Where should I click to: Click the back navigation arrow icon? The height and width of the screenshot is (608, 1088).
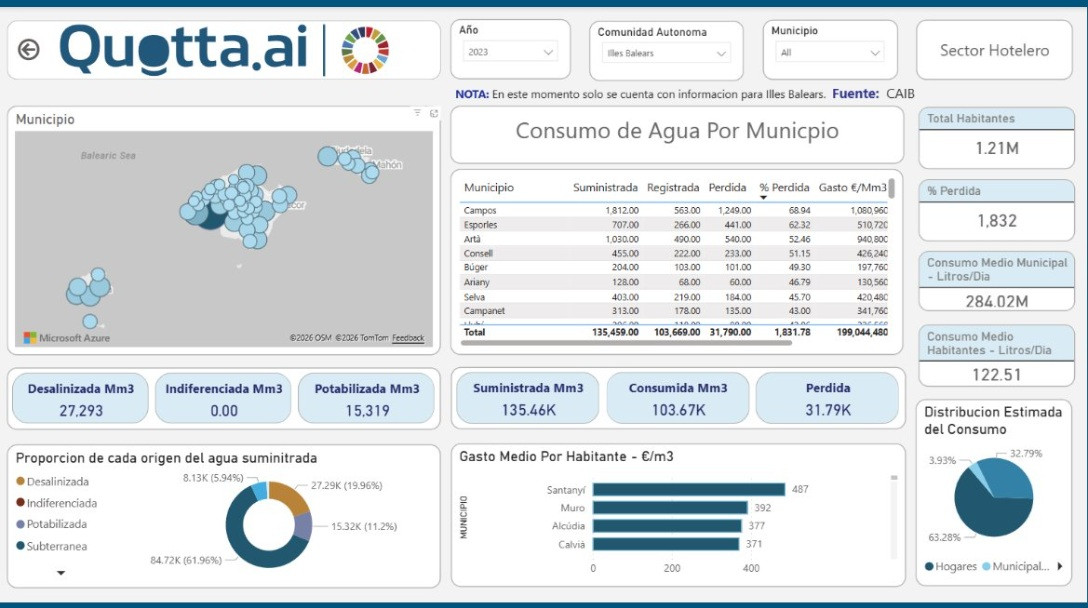point(30,48)
